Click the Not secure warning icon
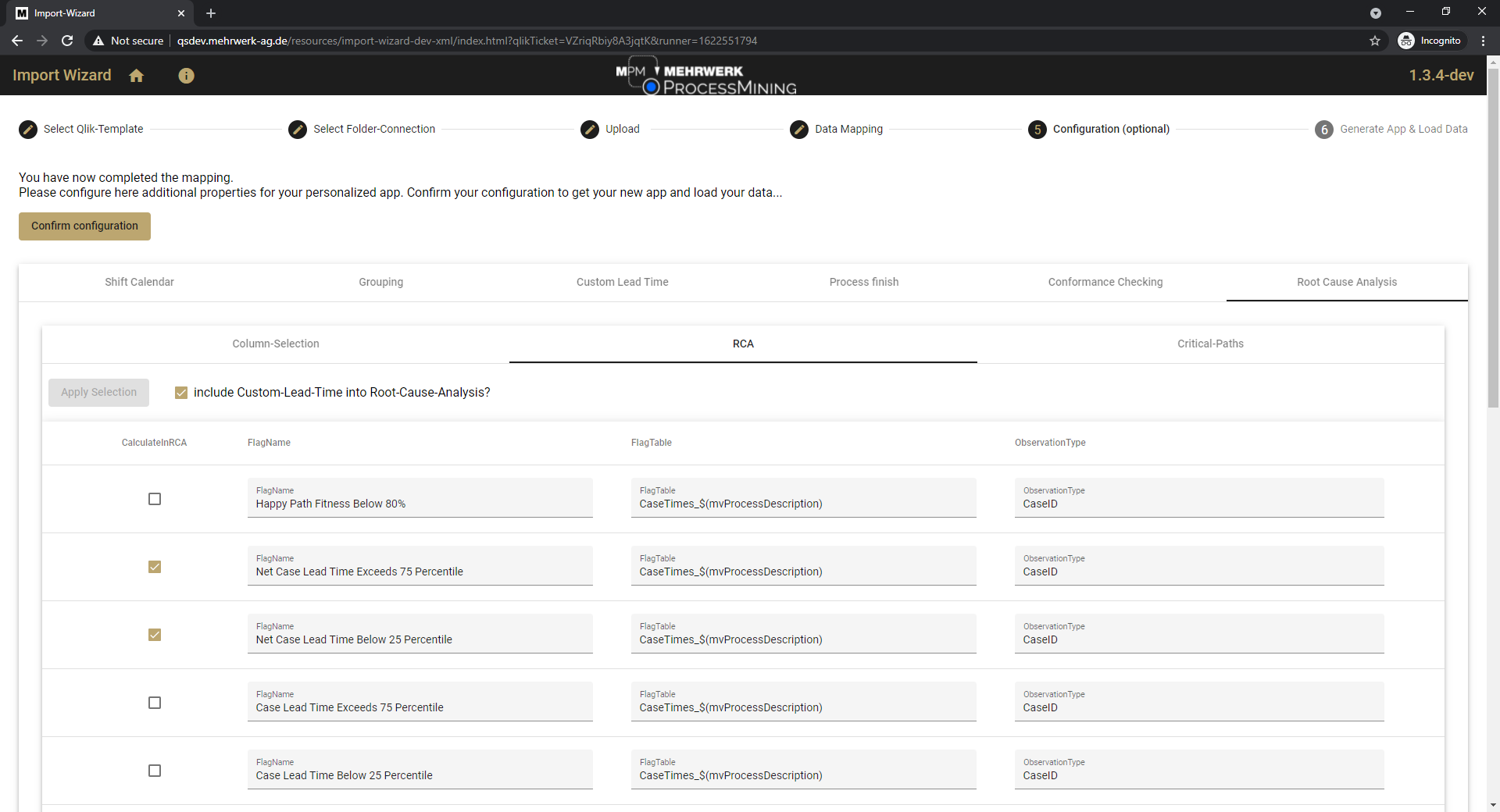The height and width of the screenshot is (812, 1500). click(98, 41)
